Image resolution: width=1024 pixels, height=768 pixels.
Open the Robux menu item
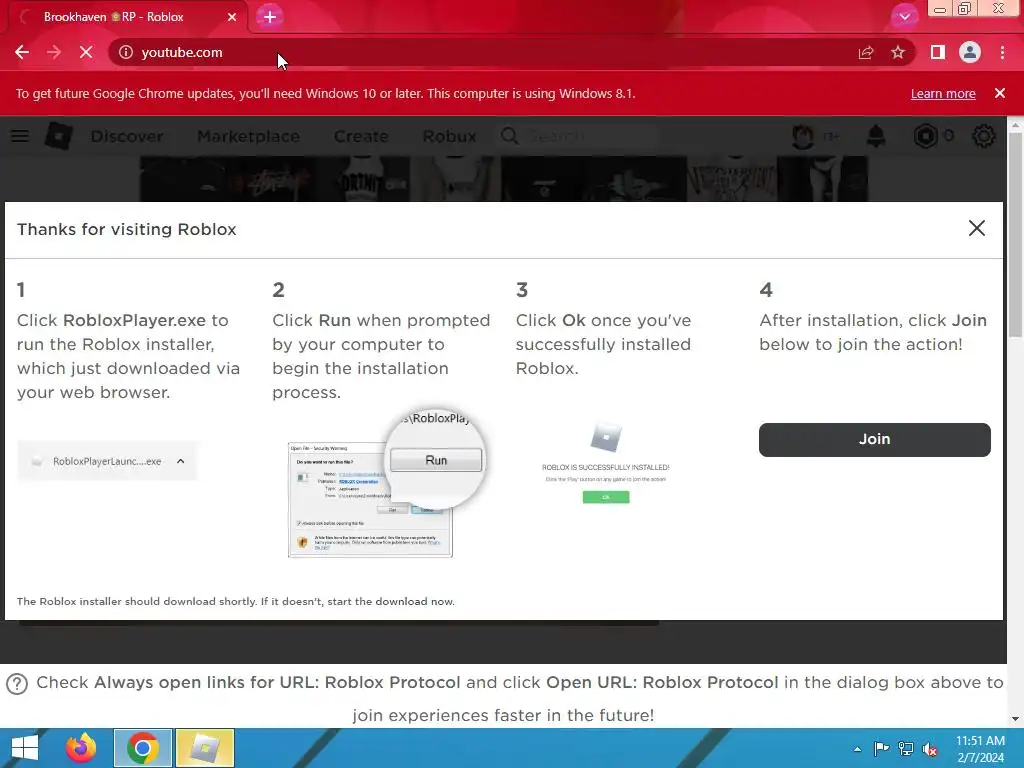(x=449, y=136)
